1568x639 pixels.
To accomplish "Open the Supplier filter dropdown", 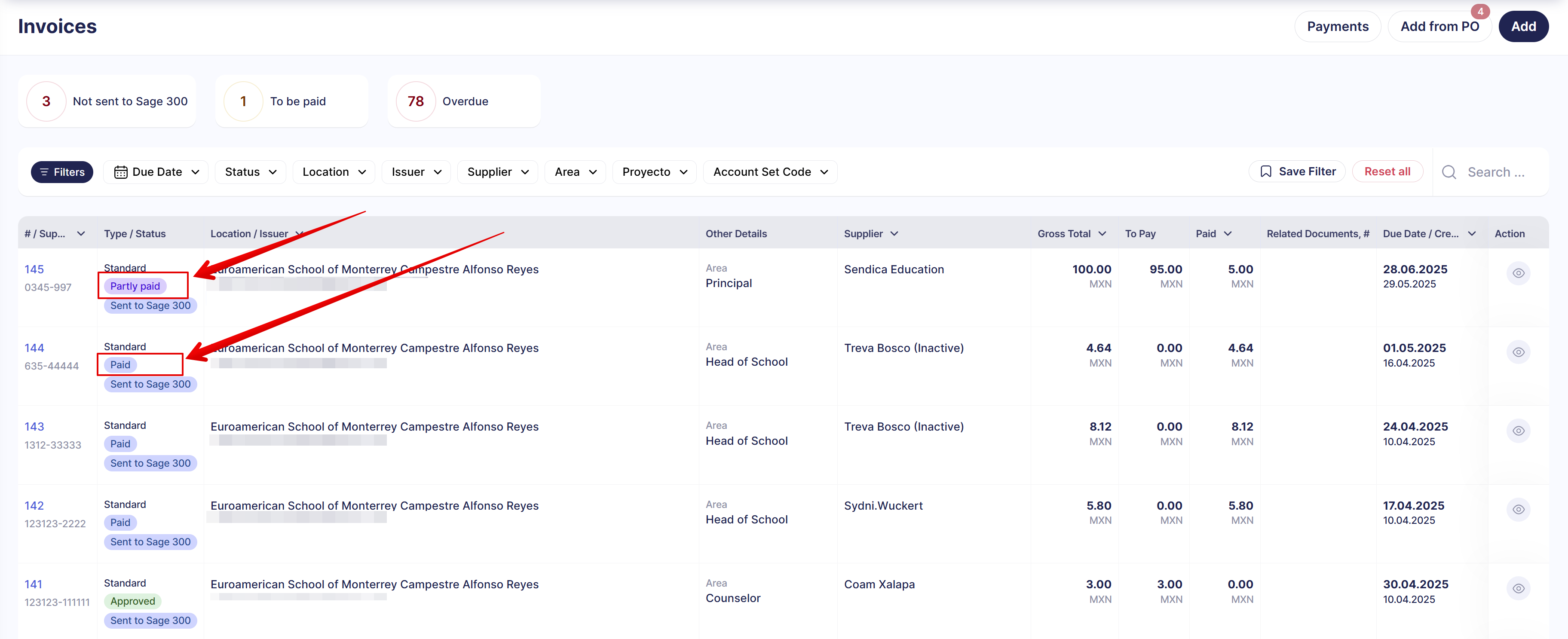I will click(x=497, y=172).
